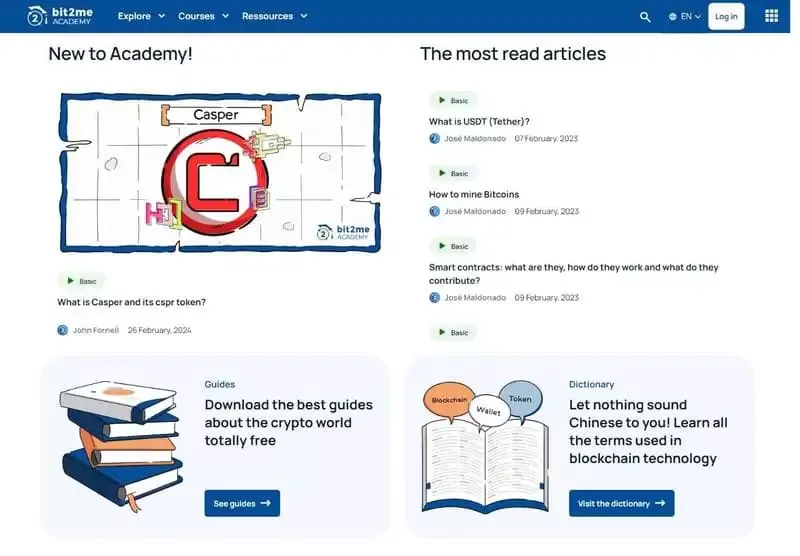Click 'Download the best guides' heading
Screen dimensions: 800x556
289,422
